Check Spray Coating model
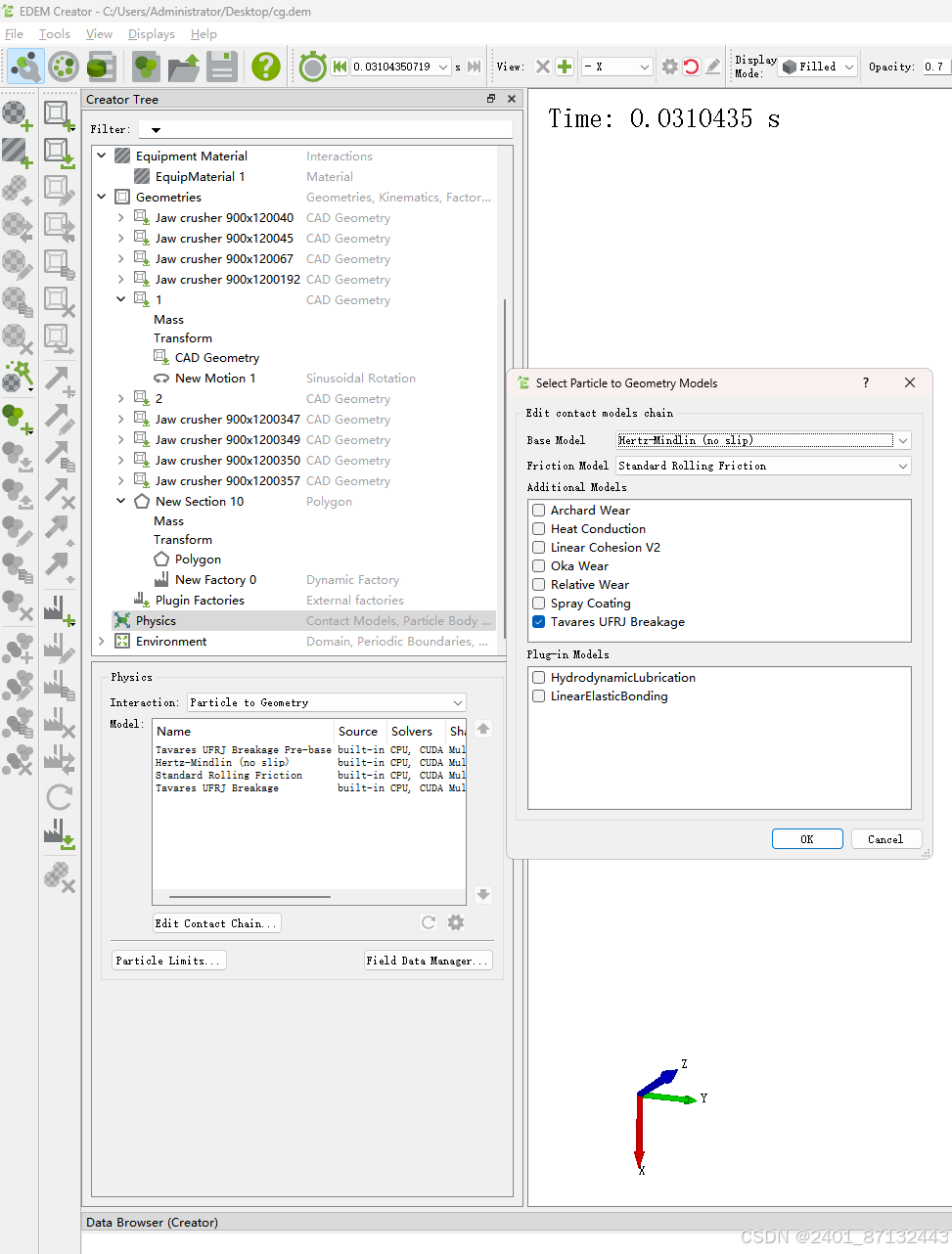 pos(539,603)
